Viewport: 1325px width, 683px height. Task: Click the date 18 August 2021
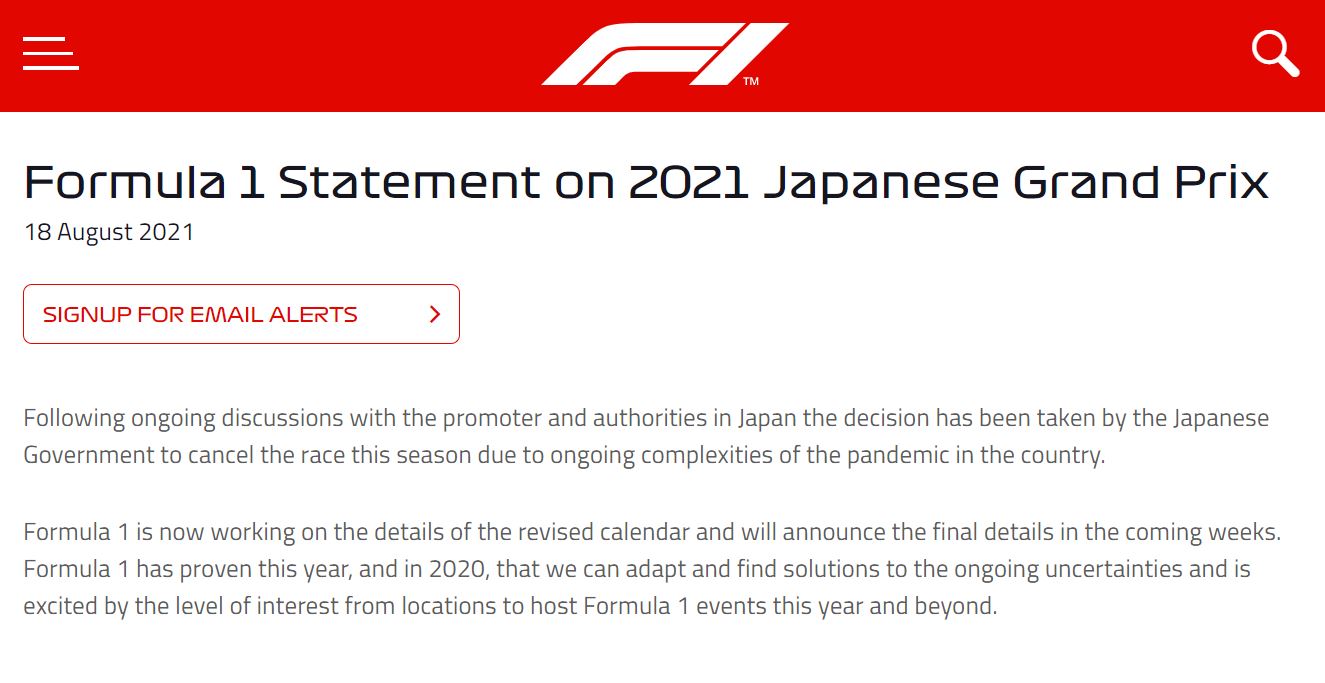coord(109,232)
